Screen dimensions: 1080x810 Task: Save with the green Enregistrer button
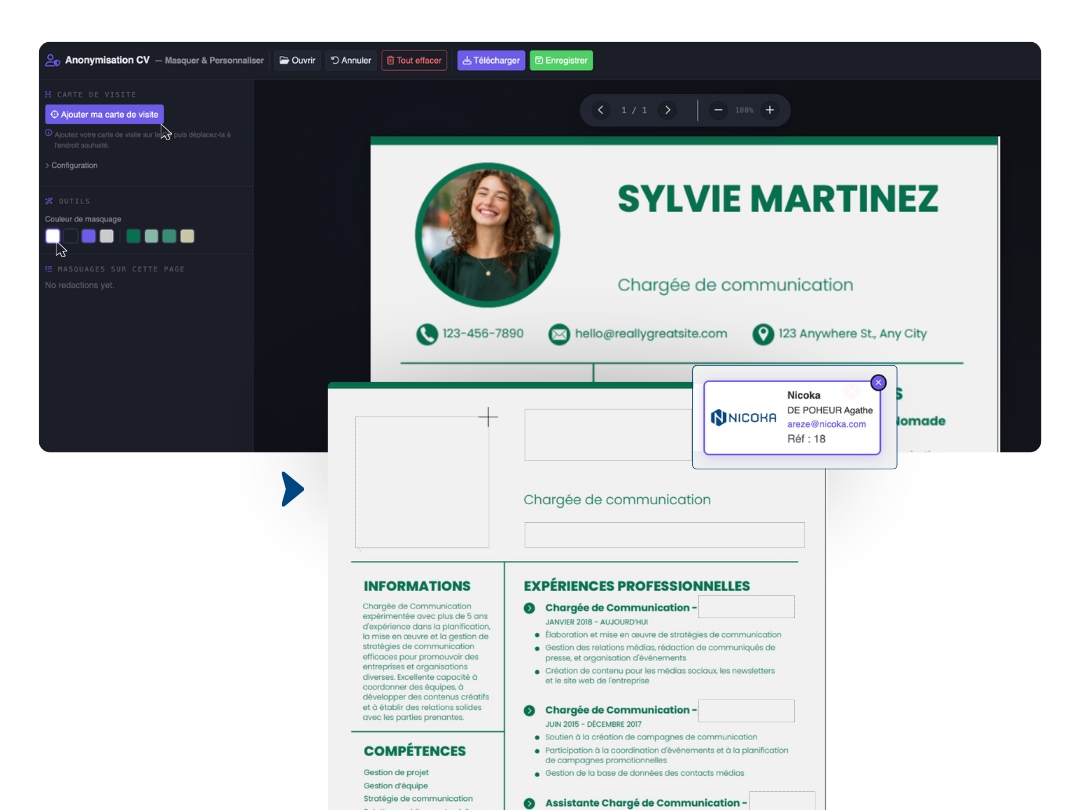[x=561, y=60]
